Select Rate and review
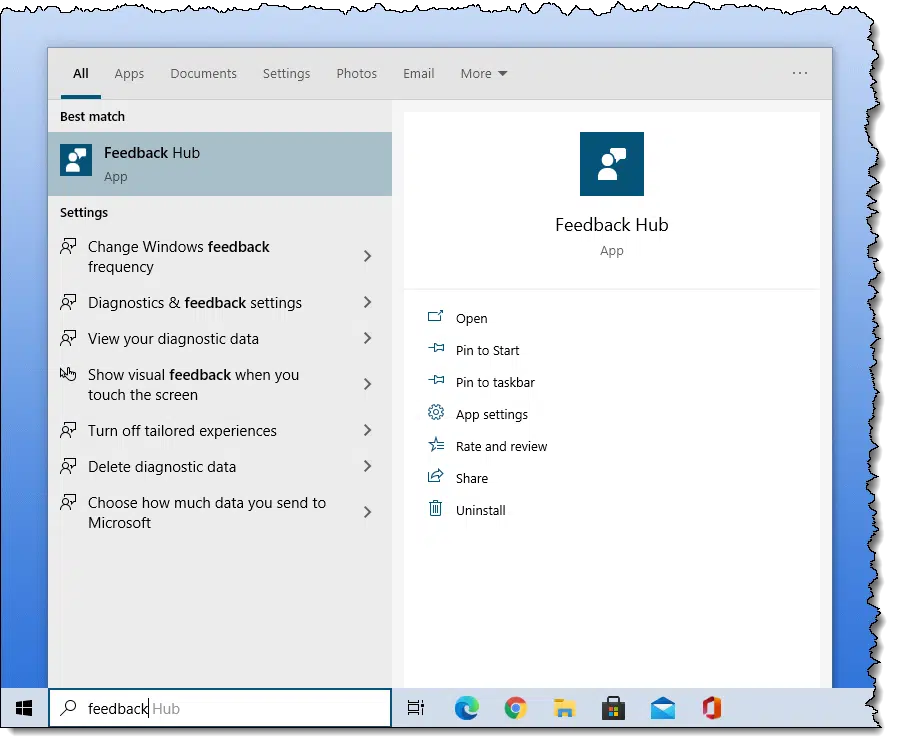The height and width of the screenshot is (743, 898). point(502,447)
